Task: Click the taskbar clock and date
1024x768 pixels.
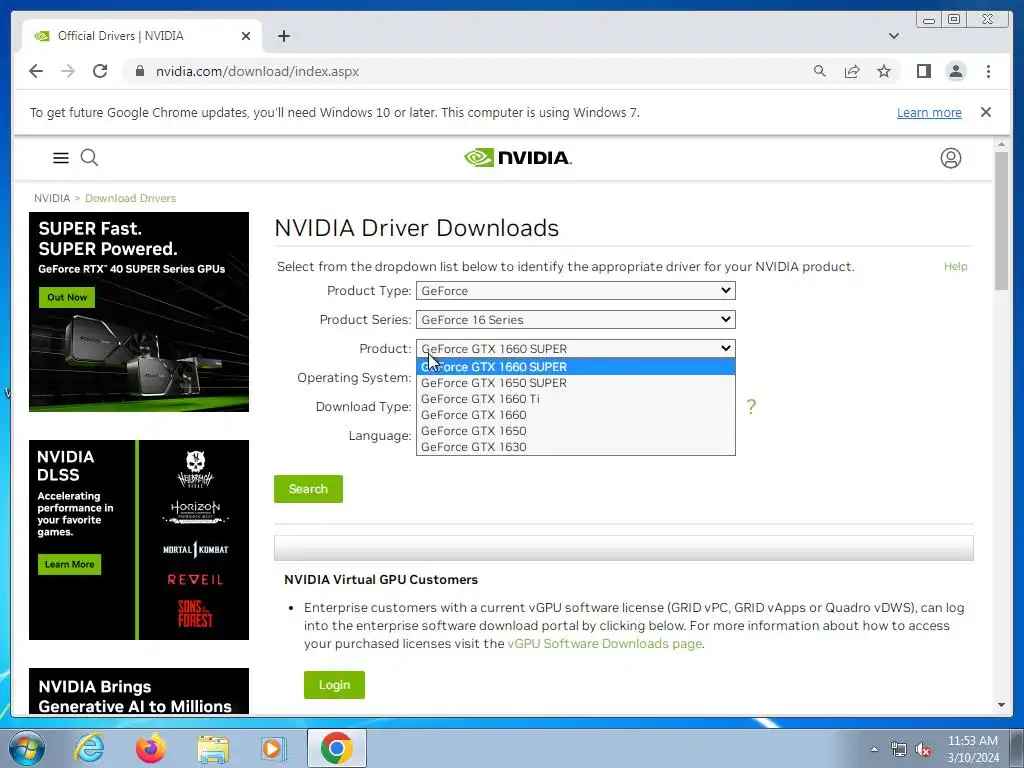Action: pyautogui.click(x=973, y=749)
